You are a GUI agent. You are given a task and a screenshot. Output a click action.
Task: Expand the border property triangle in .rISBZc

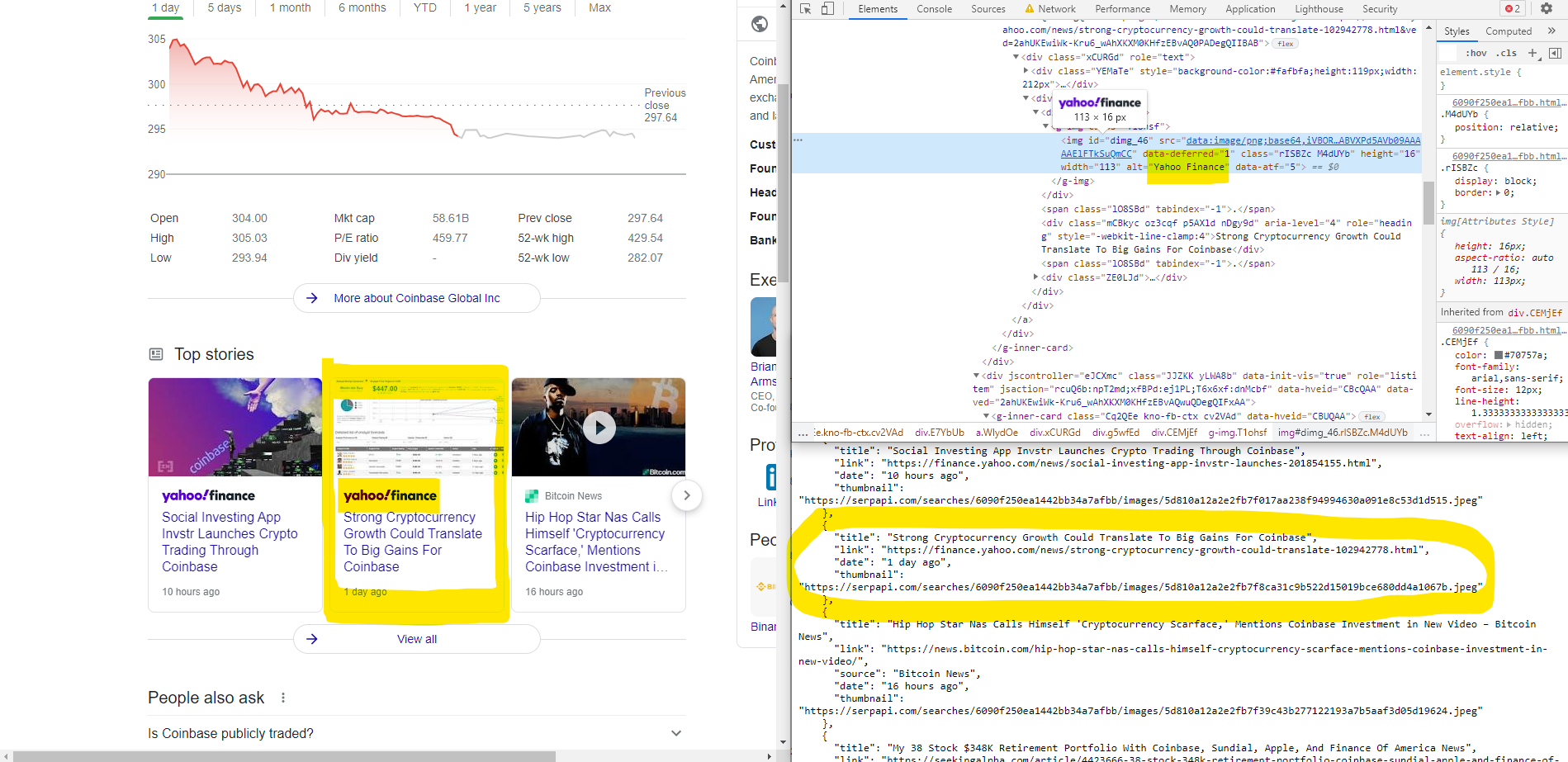1499,193
